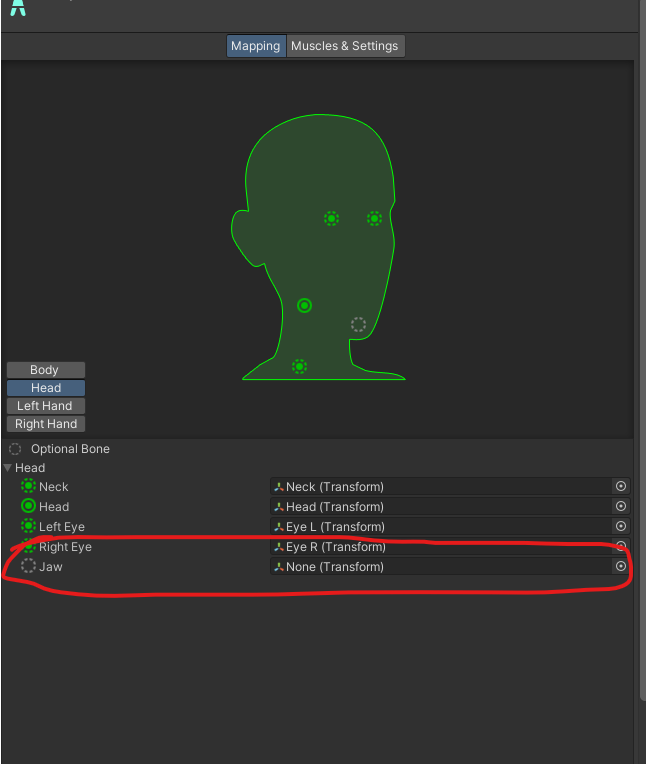The image size is (646, 764).
Task: Collapse the Head bone section
Action: pos(7,468)
